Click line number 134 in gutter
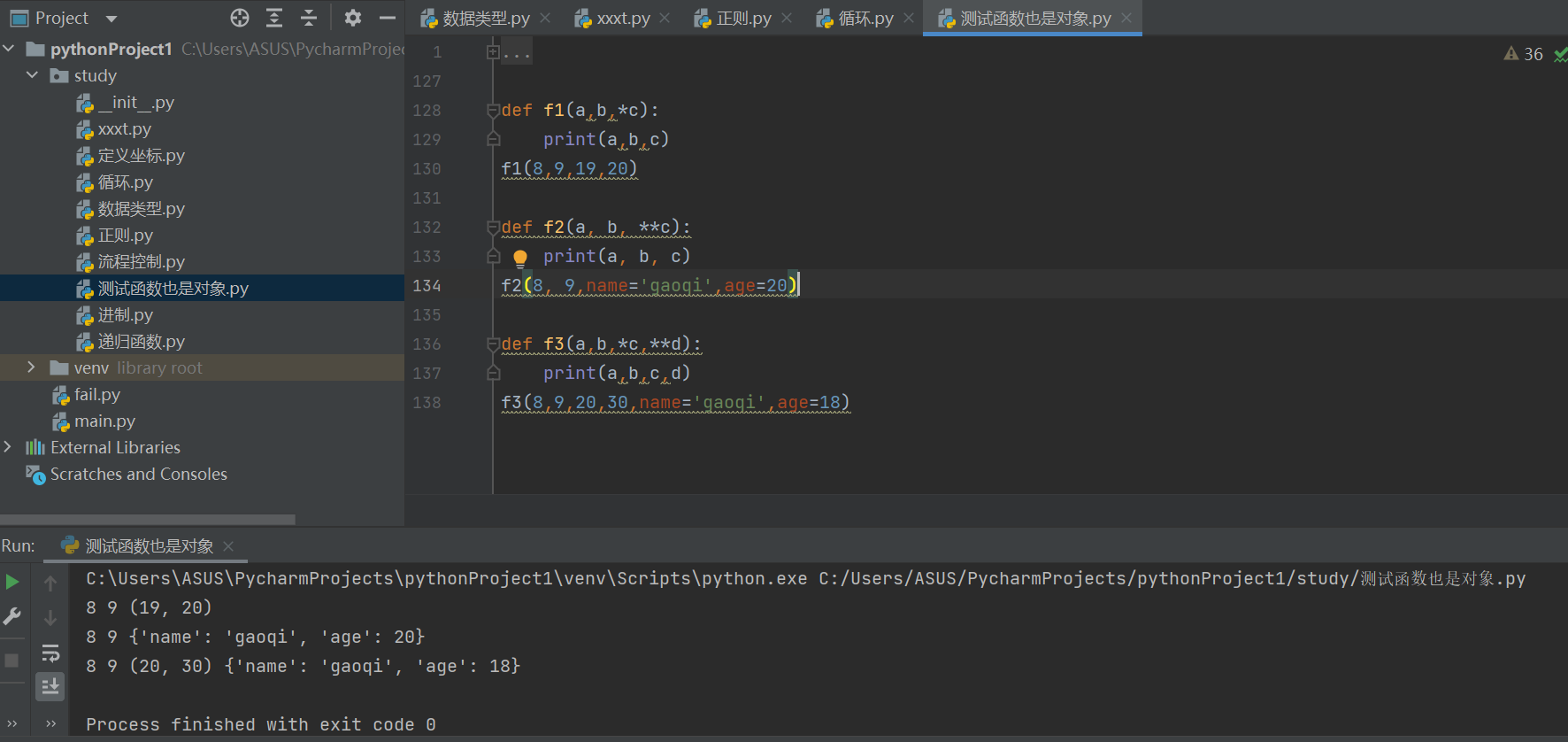The image size is (1568, 742). (427, 286)
